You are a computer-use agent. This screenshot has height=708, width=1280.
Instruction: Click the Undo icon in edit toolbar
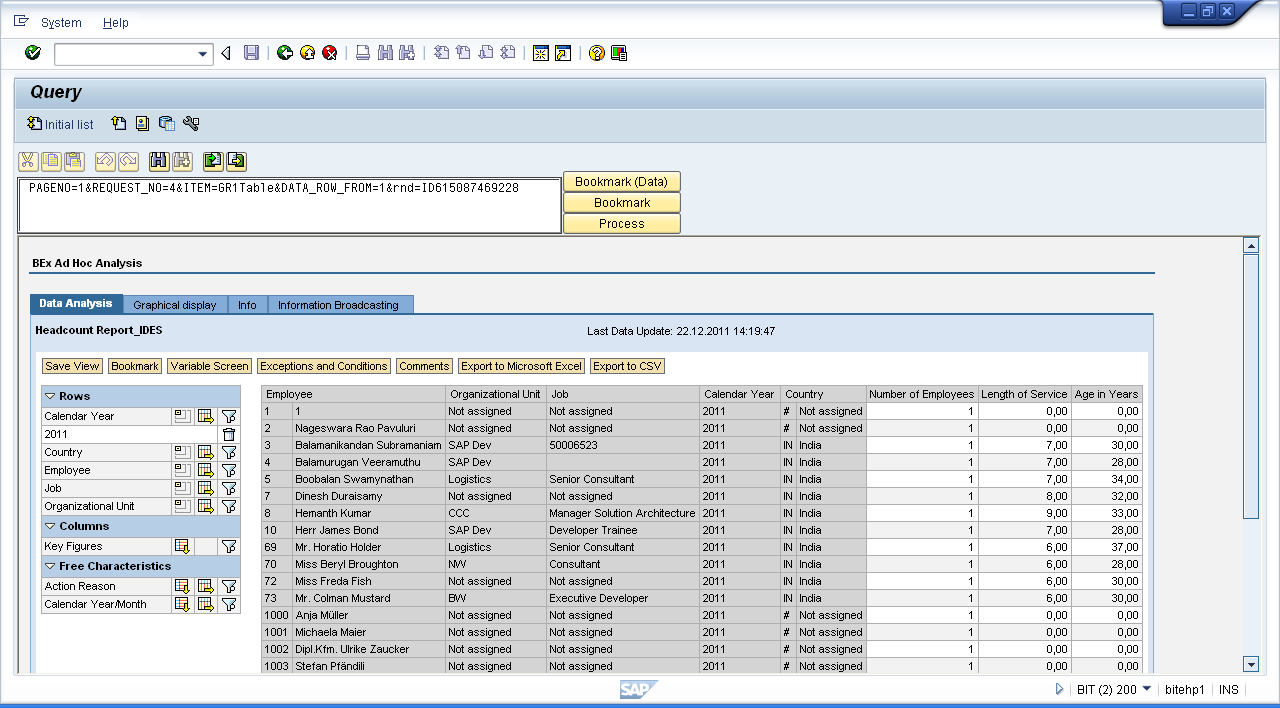click(105, 160)
